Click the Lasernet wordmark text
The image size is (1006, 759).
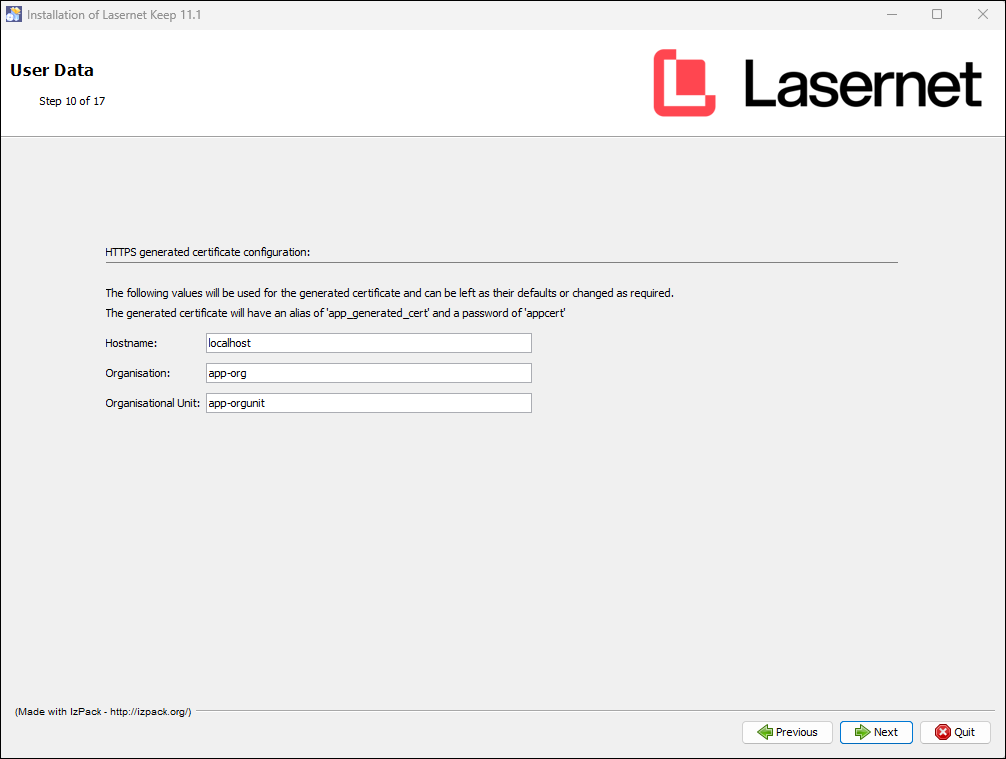pos(862,84)
